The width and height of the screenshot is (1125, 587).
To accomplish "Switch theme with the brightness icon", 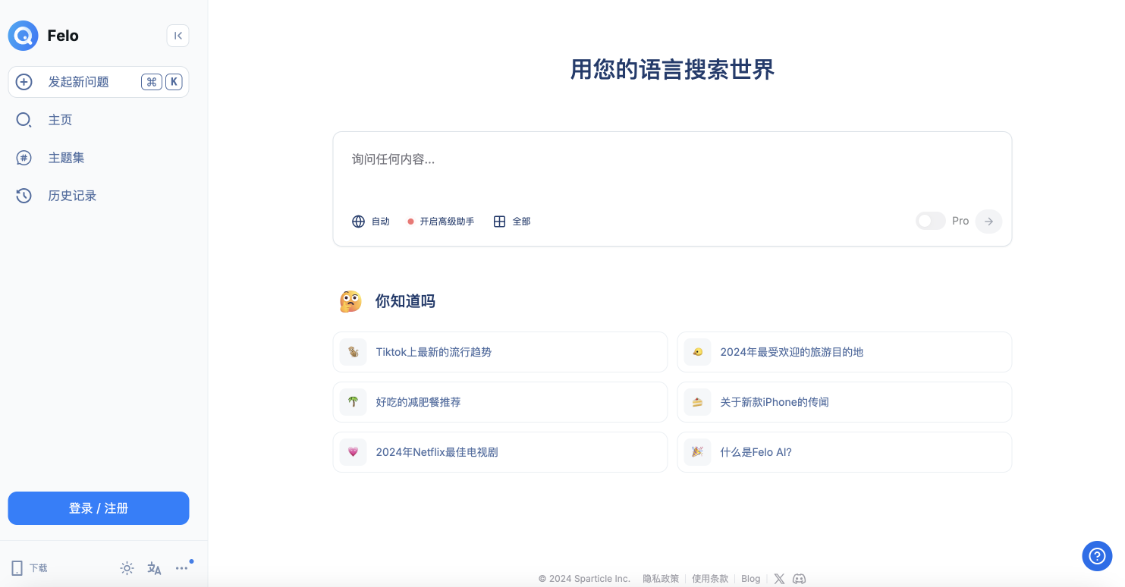I will pyautogui.click(x=126, y=567).
